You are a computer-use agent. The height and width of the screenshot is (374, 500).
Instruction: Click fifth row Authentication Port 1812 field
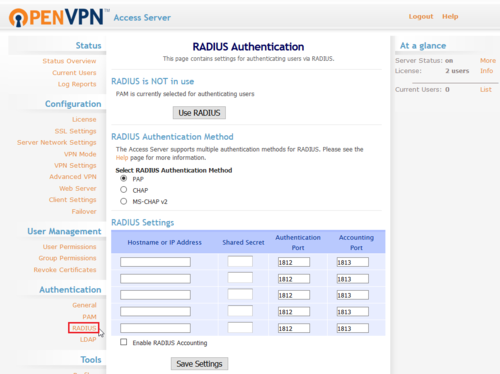294,328
